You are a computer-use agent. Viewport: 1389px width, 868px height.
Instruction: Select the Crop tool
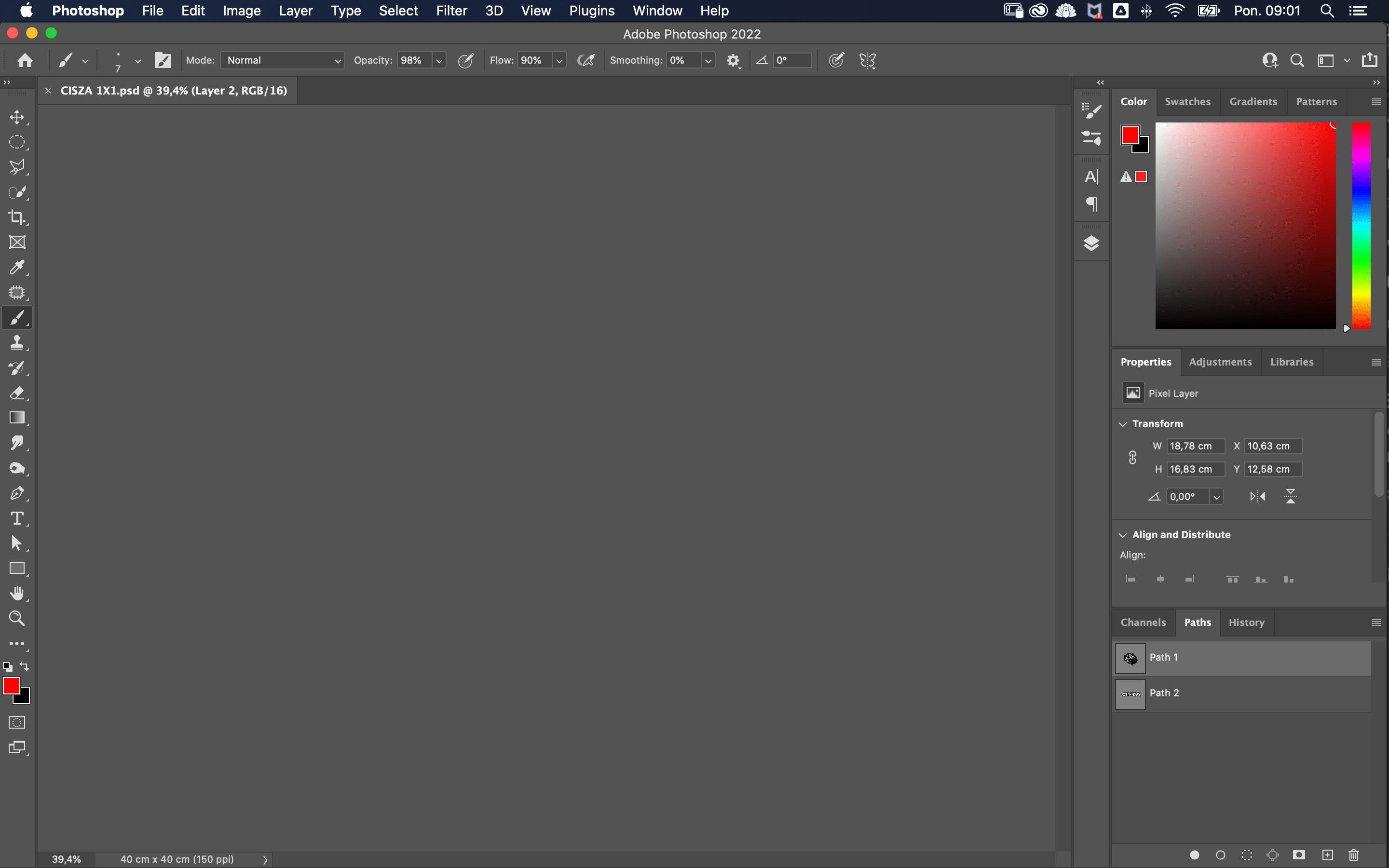pos(17,217)
